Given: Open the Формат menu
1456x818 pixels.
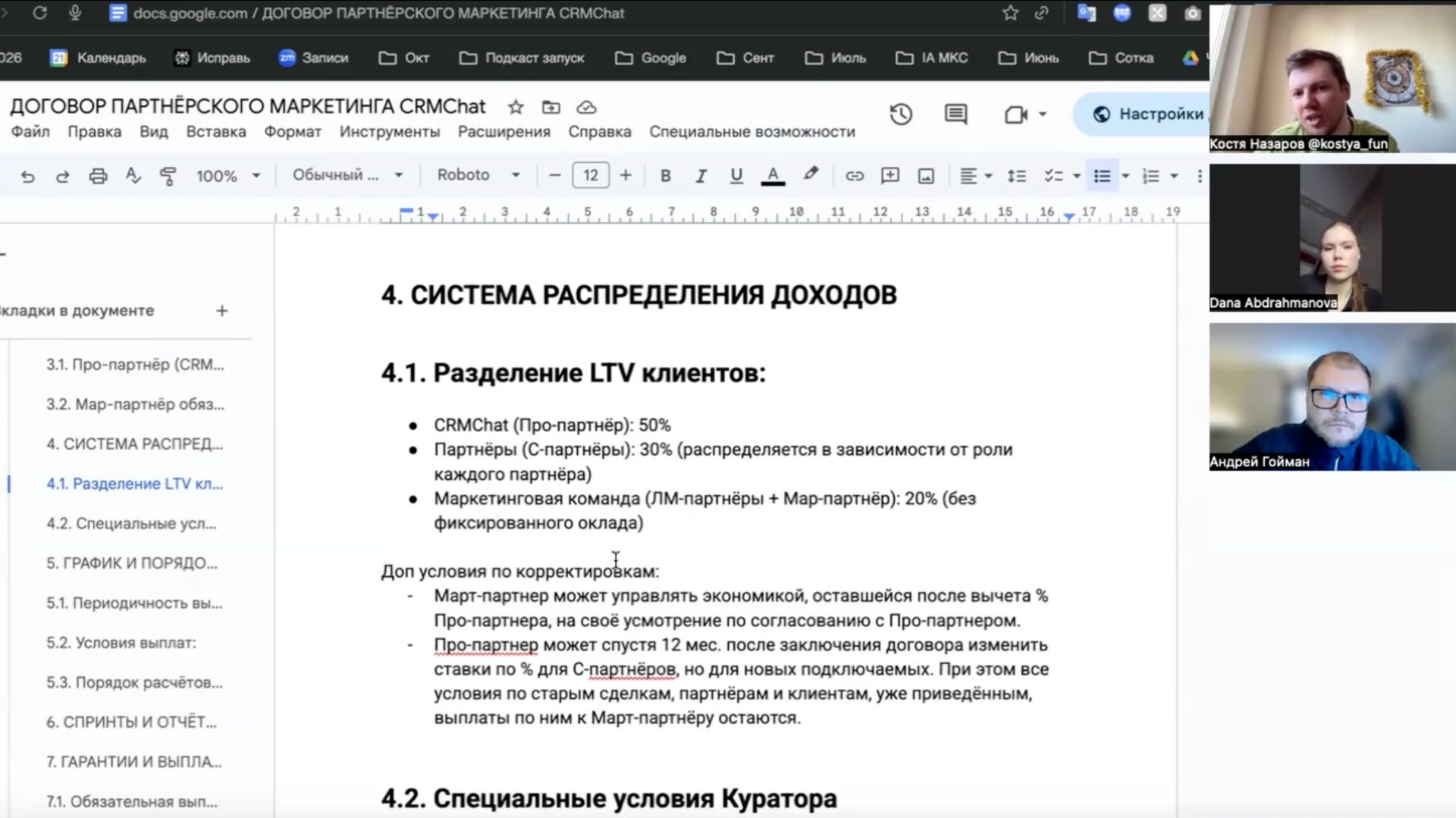Looking at the screenshot, I should 292,131.
